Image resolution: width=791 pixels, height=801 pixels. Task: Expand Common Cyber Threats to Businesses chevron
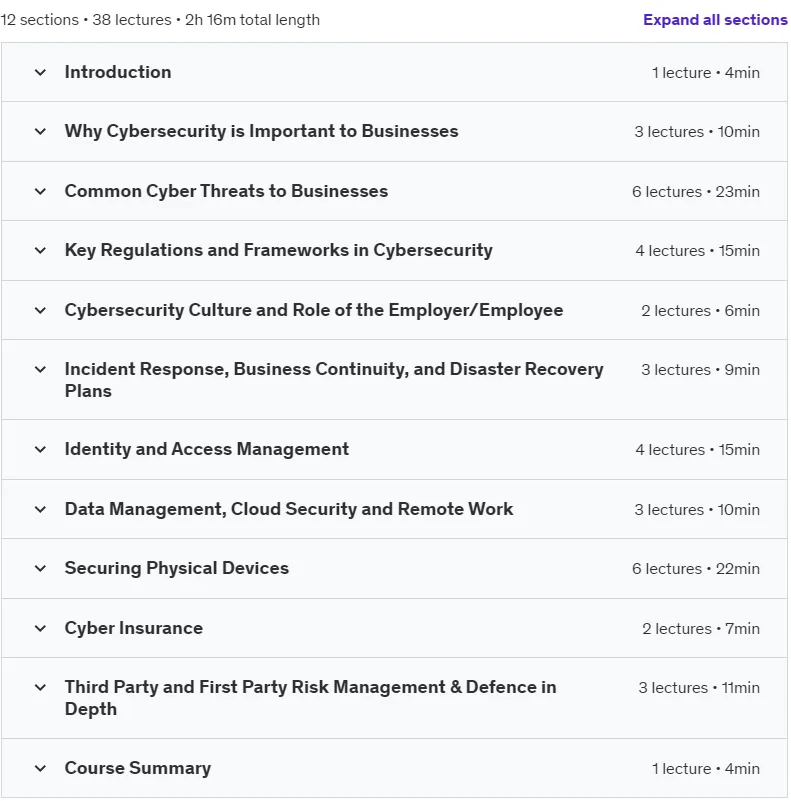(x=40, y=192)
